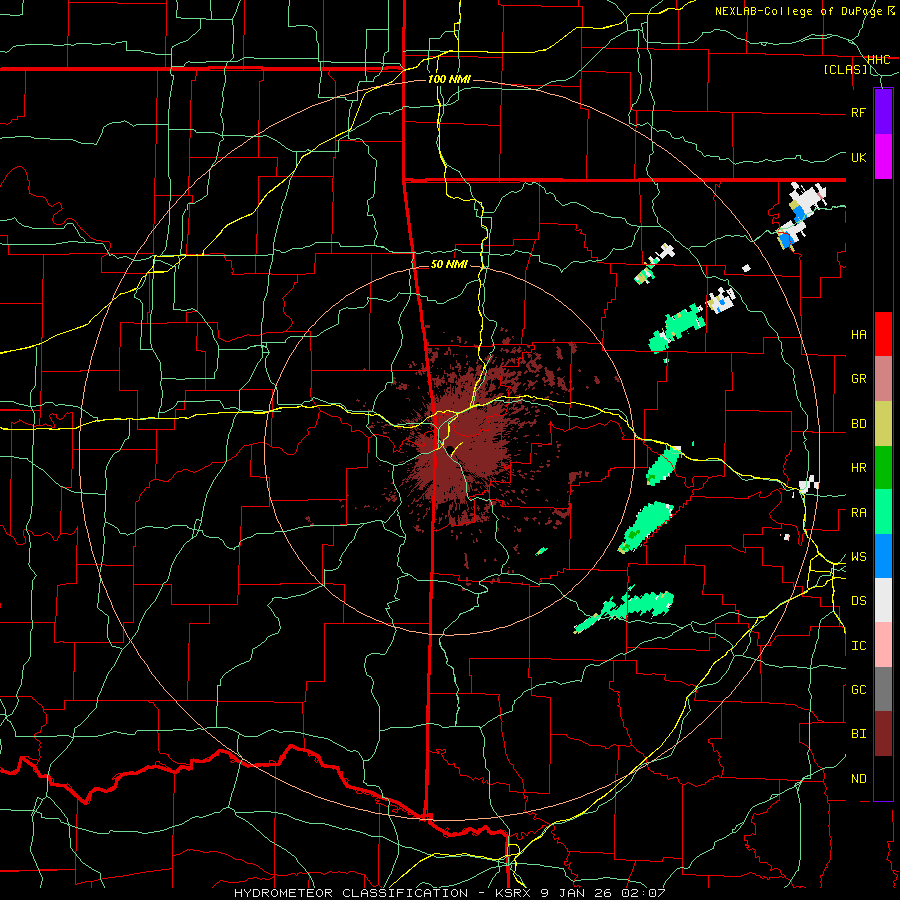Image resolution: width=900 pixels, height=900 pixels.
Task: Click the RA light green legend swatch
Action: coord(883,512)
